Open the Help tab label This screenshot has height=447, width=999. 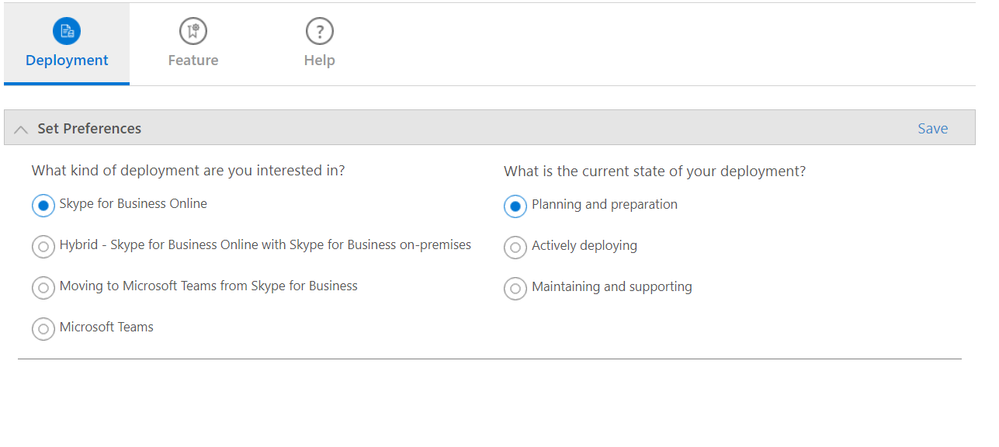point(319,60)
